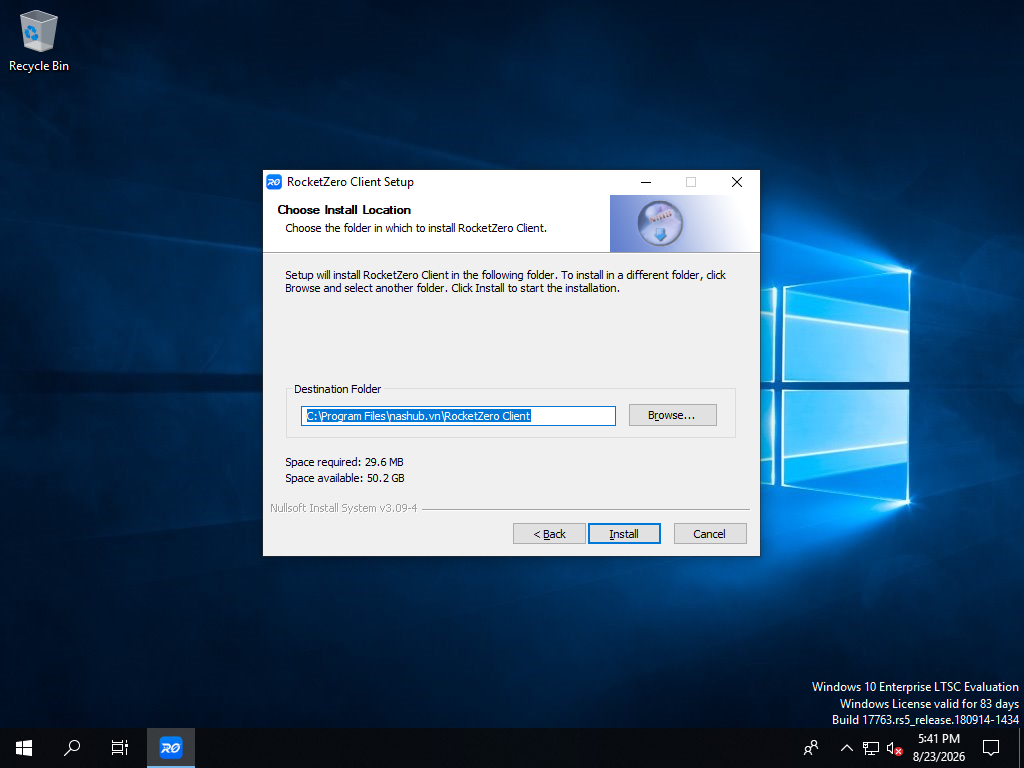This screenshot has height=768, width=1024.
Task: Click the 'Choose Install Location' heading
Action: 344,210
